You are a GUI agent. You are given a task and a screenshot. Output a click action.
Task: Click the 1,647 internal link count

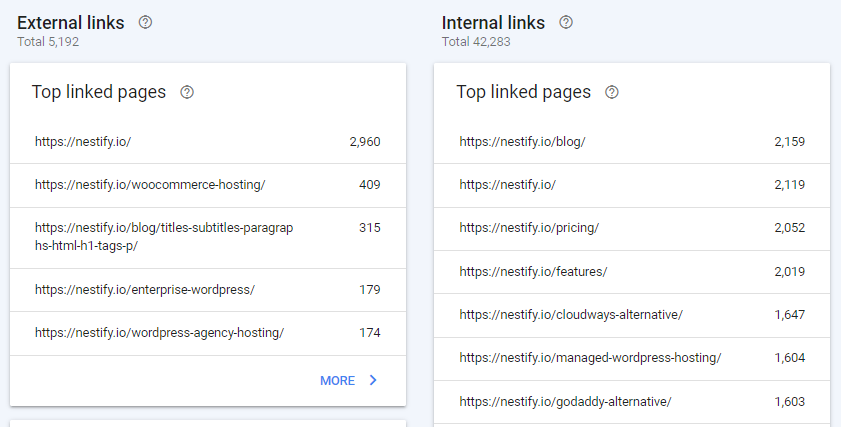[790, 314]
